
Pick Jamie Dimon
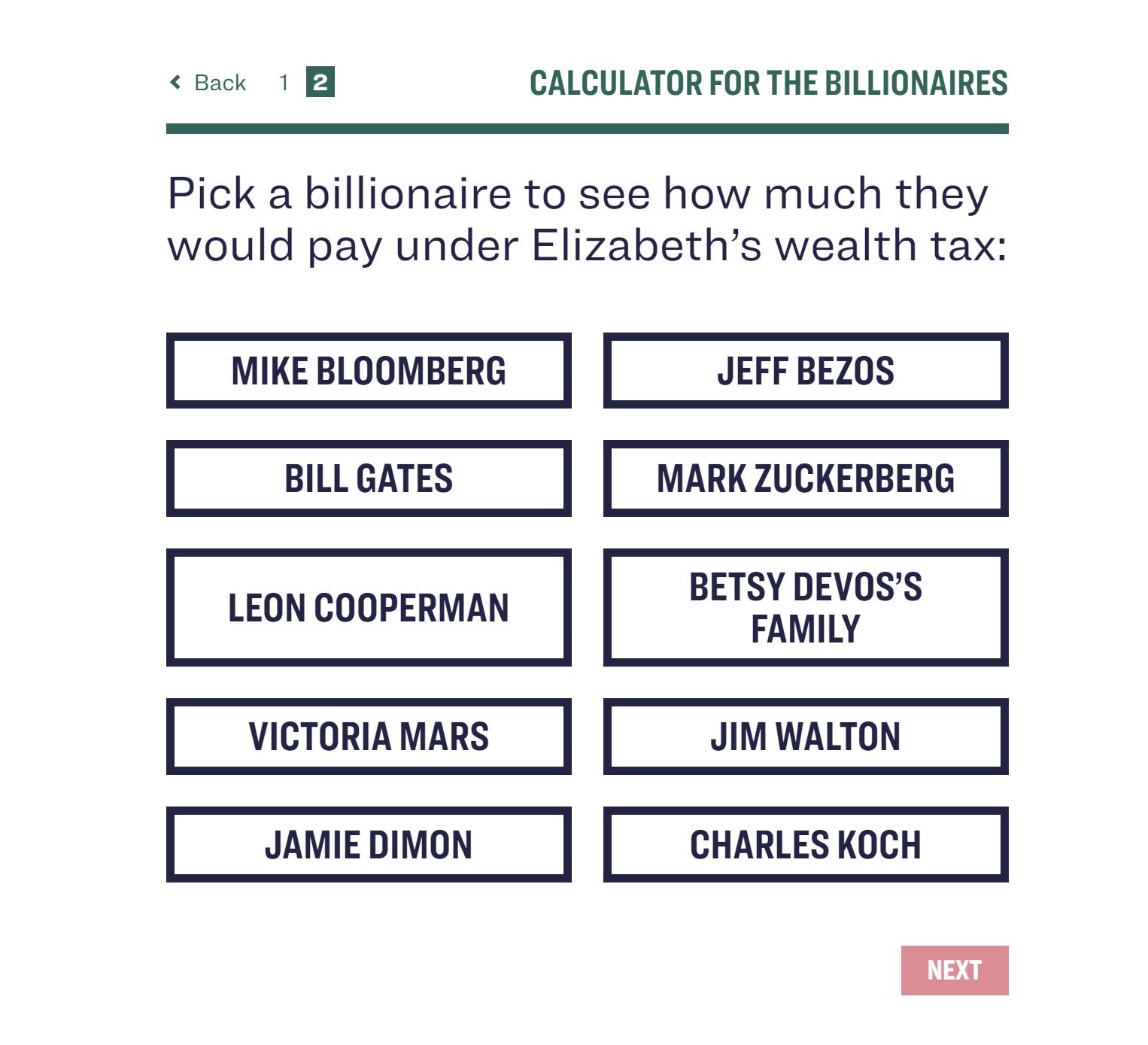coord(369,844)
